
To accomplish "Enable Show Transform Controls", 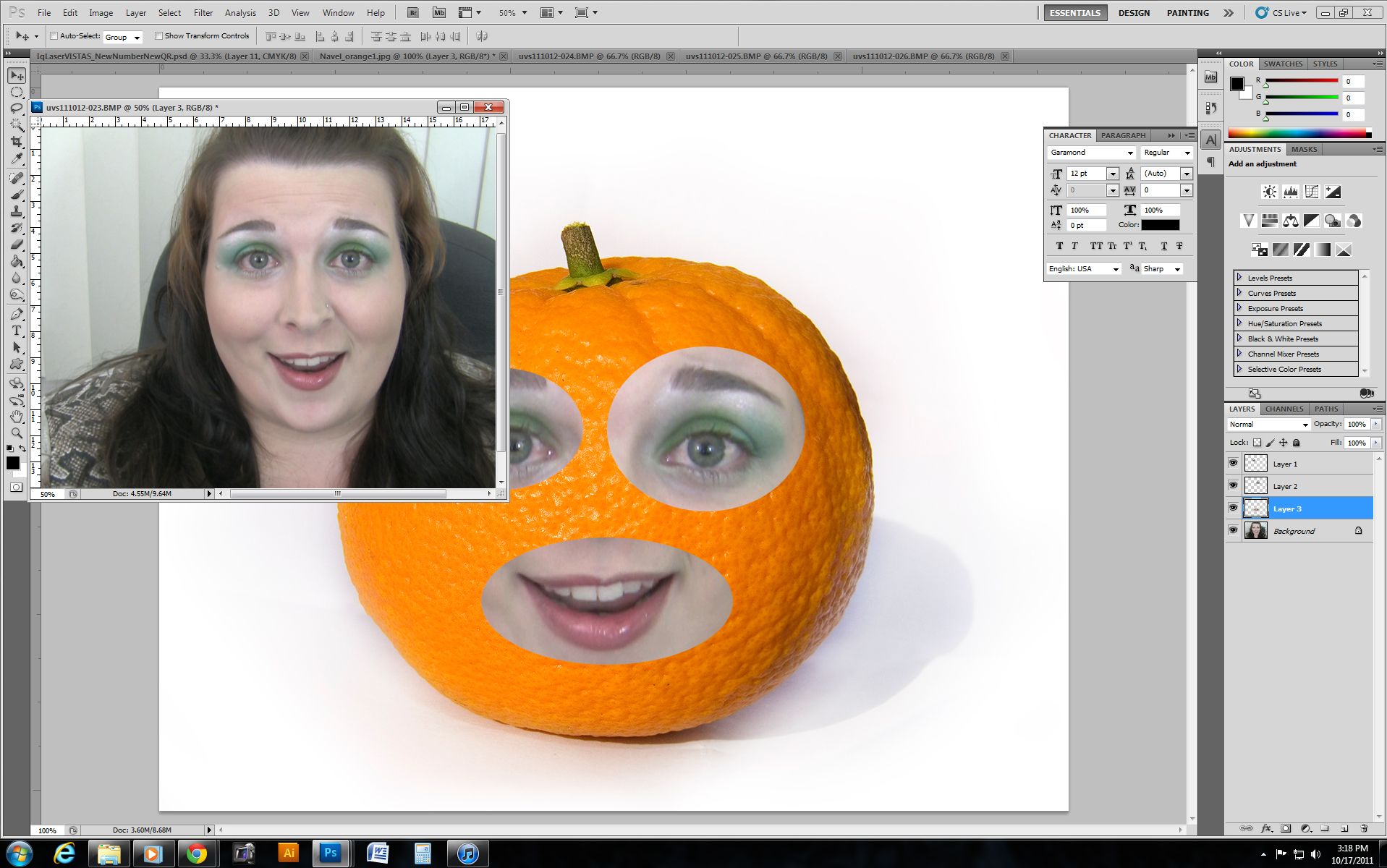I will click(158, 35).
